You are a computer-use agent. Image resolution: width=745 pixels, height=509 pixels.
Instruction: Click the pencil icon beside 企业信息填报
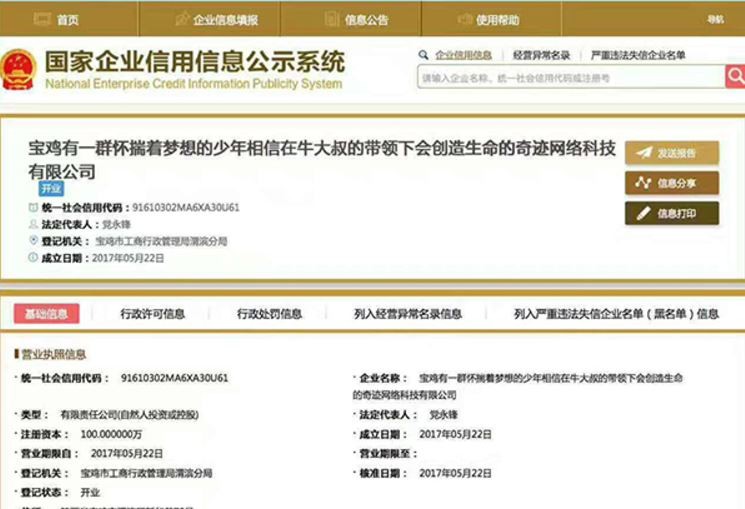pyautogui.click(x=182, y=19)
